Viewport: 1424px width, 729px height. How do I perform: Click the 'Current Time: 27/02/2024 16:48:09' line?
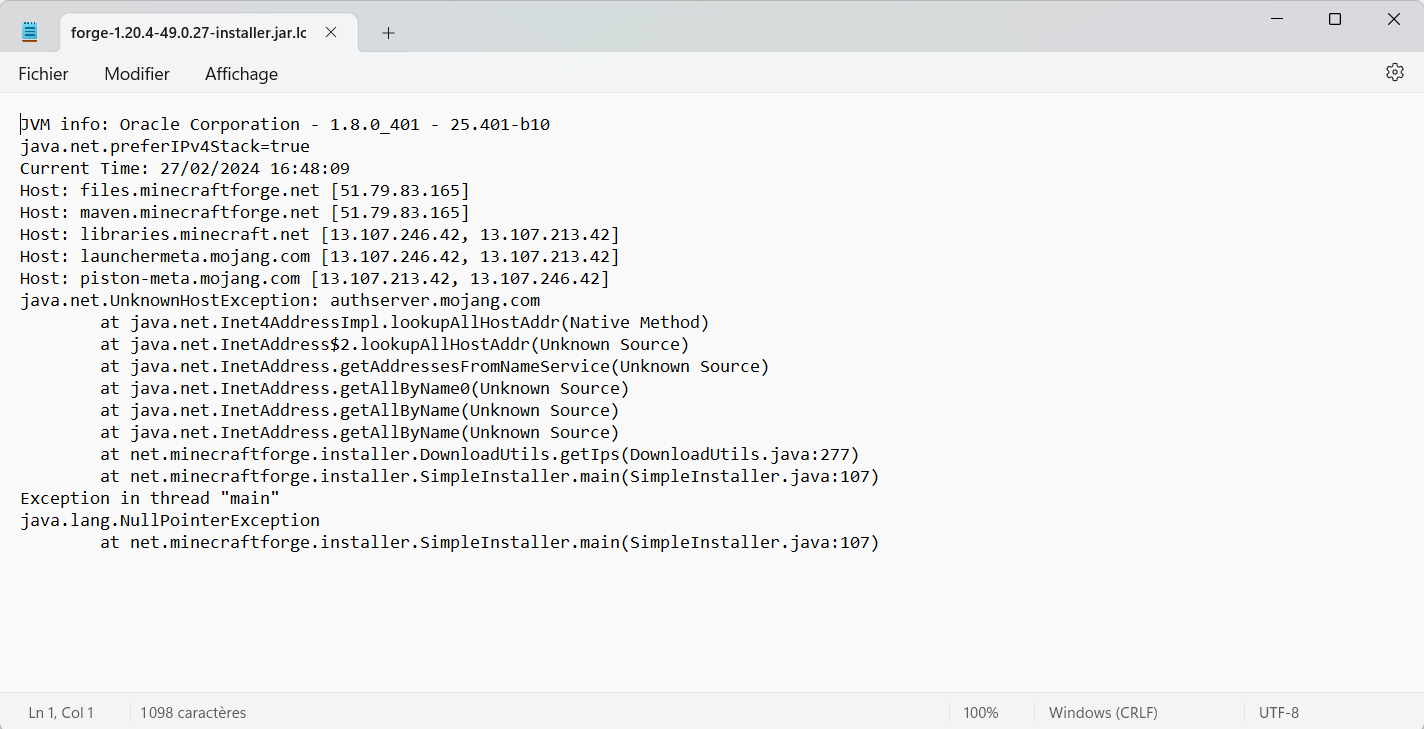coord(185,169)
